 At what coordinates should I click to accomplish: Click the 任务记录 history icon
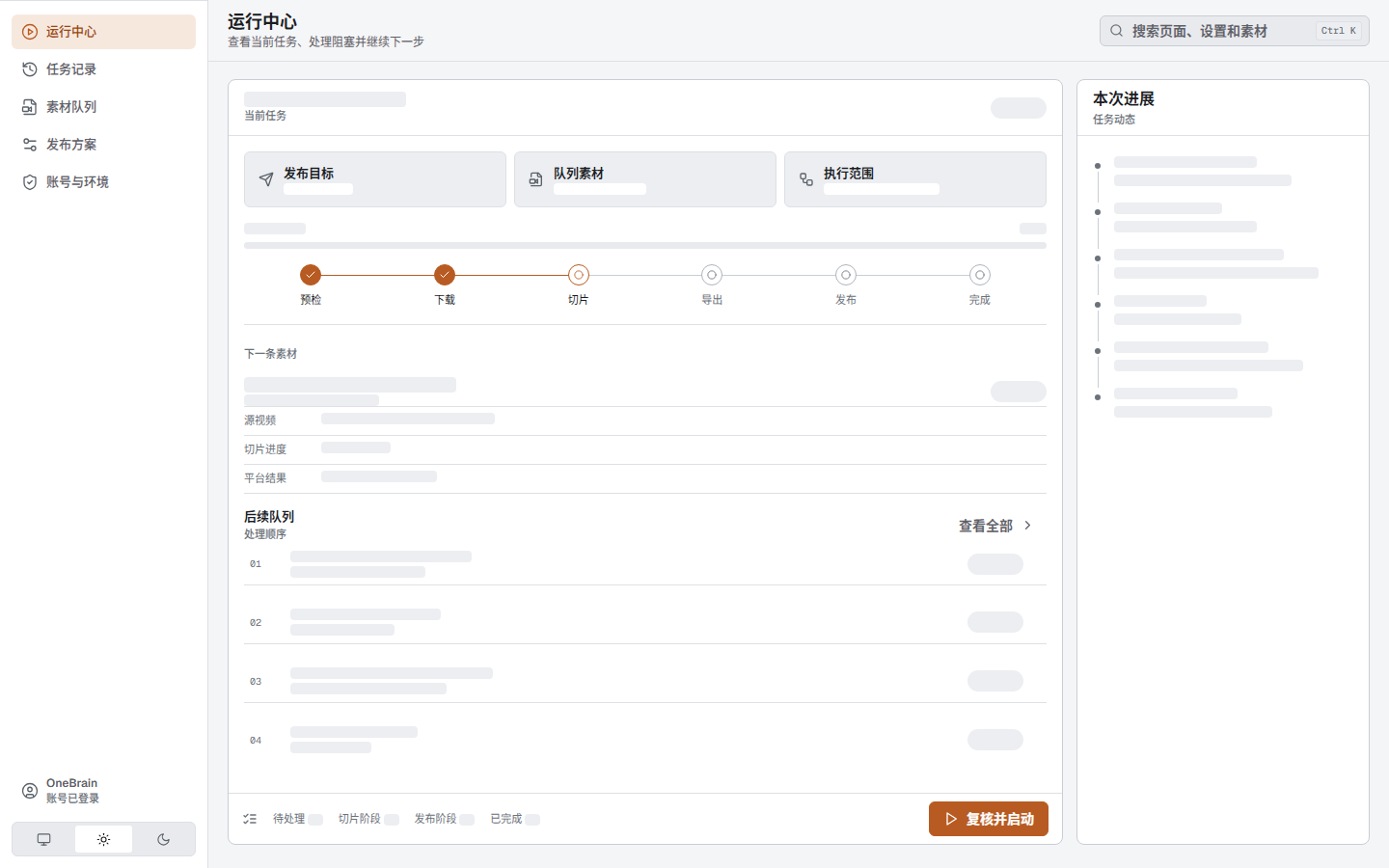(30, 69)
